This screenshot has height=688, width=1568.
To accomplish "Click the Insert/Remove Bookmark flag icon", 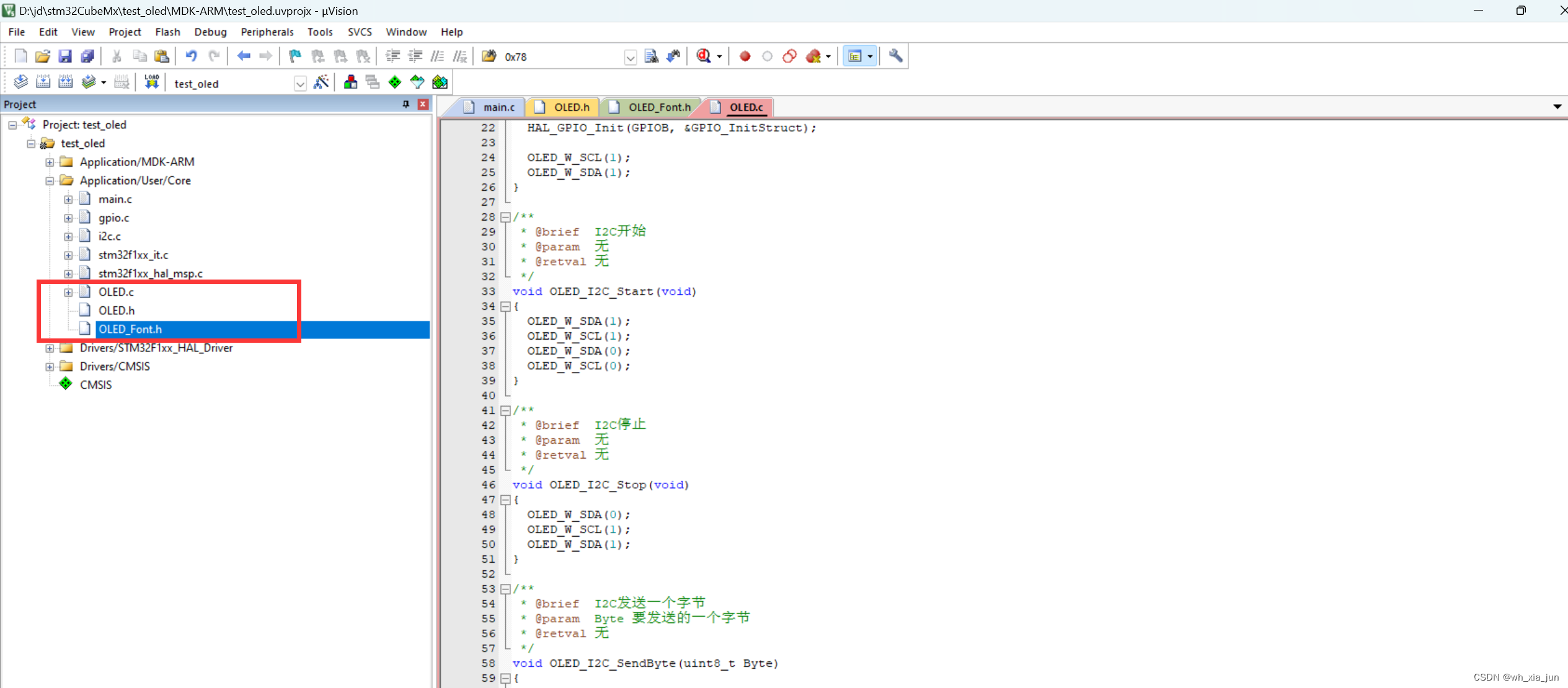I will pyautogui.click(x=294, y=56).
